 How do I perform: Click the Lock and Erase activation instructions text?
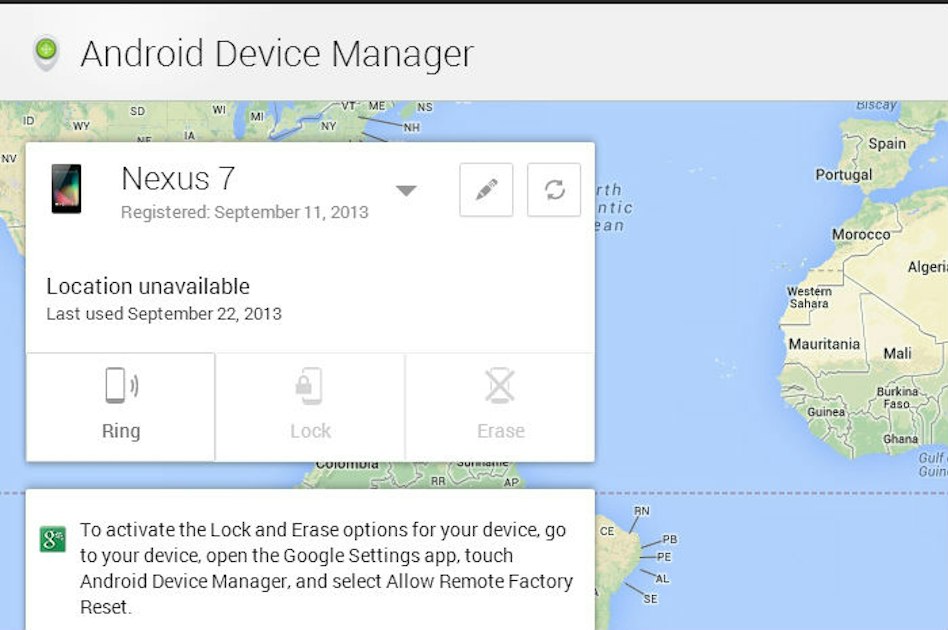click(326, 568)
